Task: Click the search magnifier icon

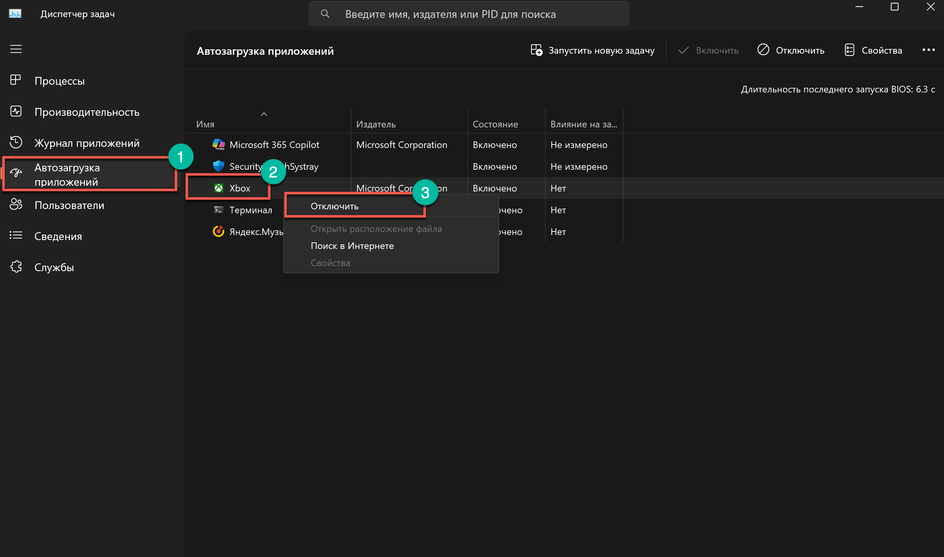Action: tap(325, 13)
